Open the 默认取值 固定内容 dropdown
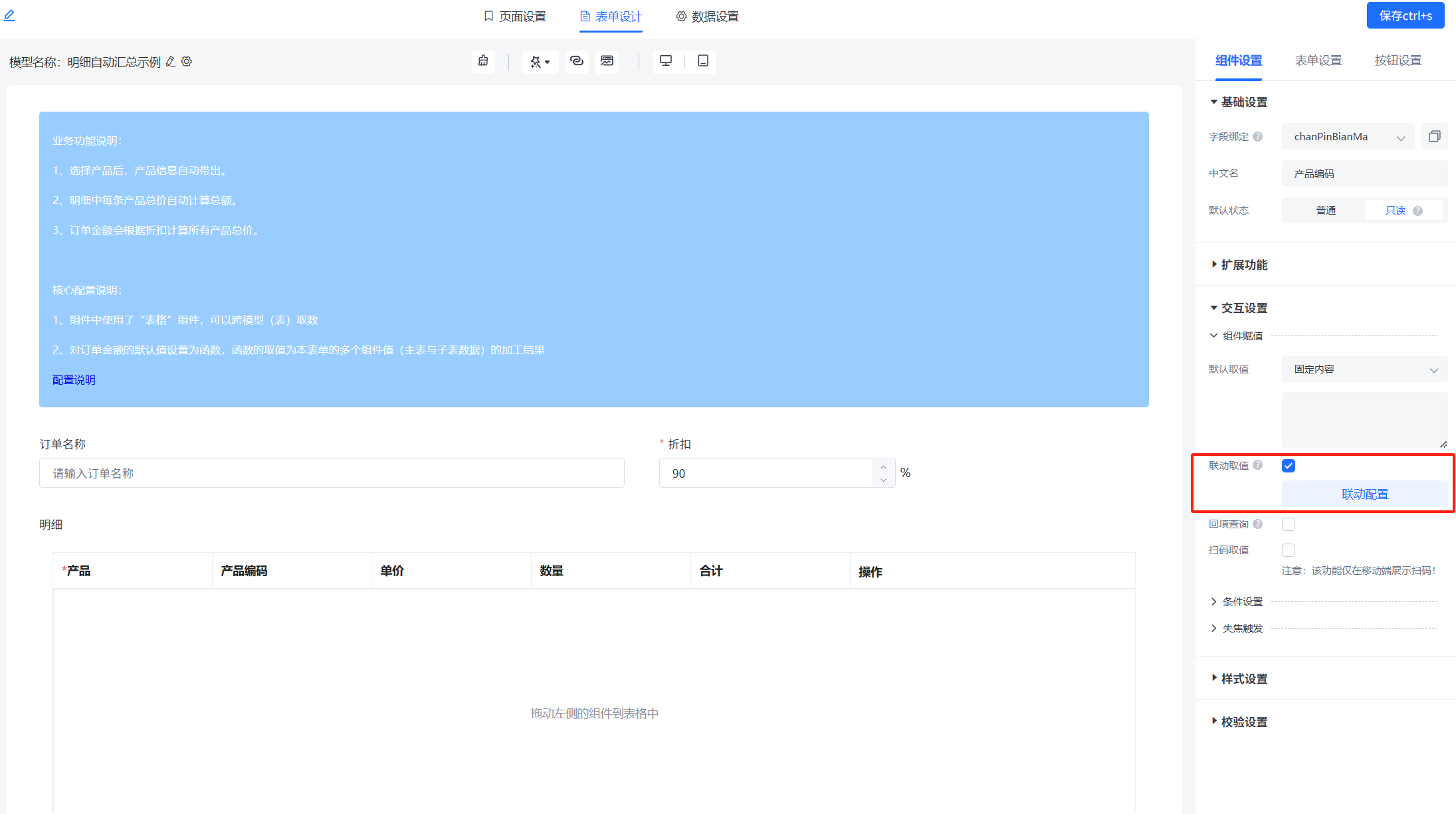This screenshot has height=814, width=1456. click(1364, 369)
